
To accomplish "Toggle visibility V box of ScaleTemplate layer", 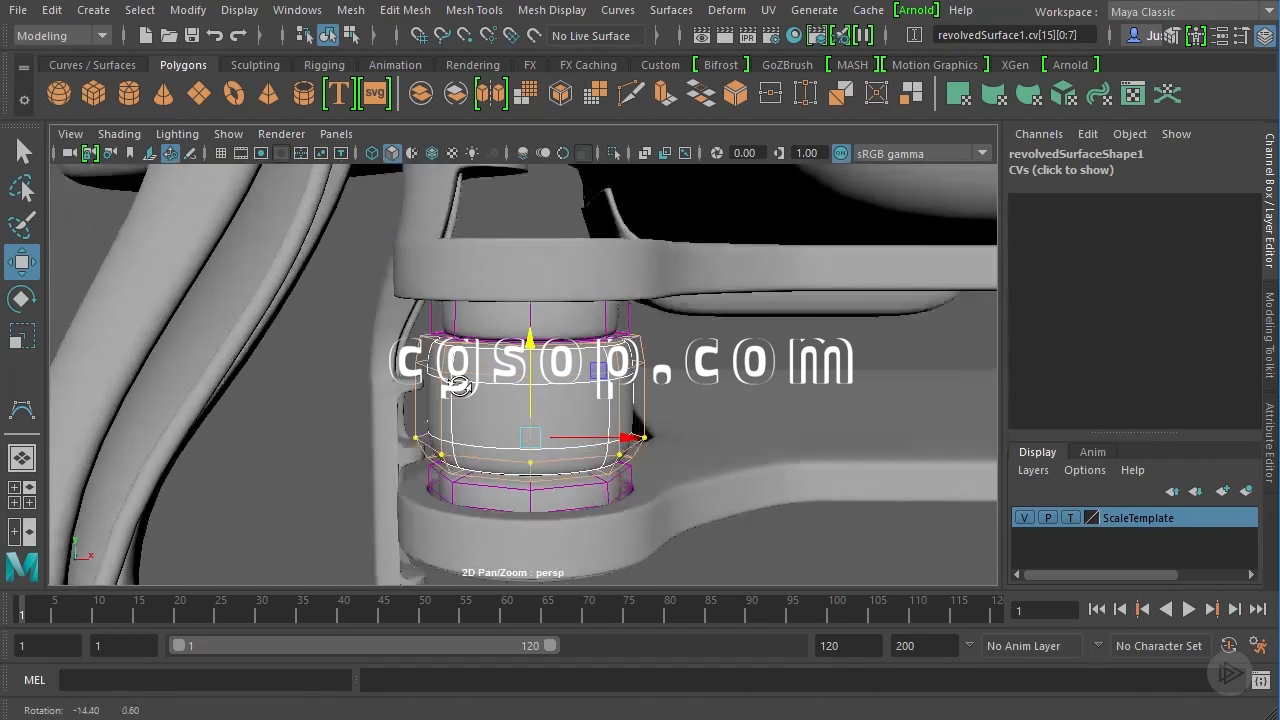I will point(1024,518).
